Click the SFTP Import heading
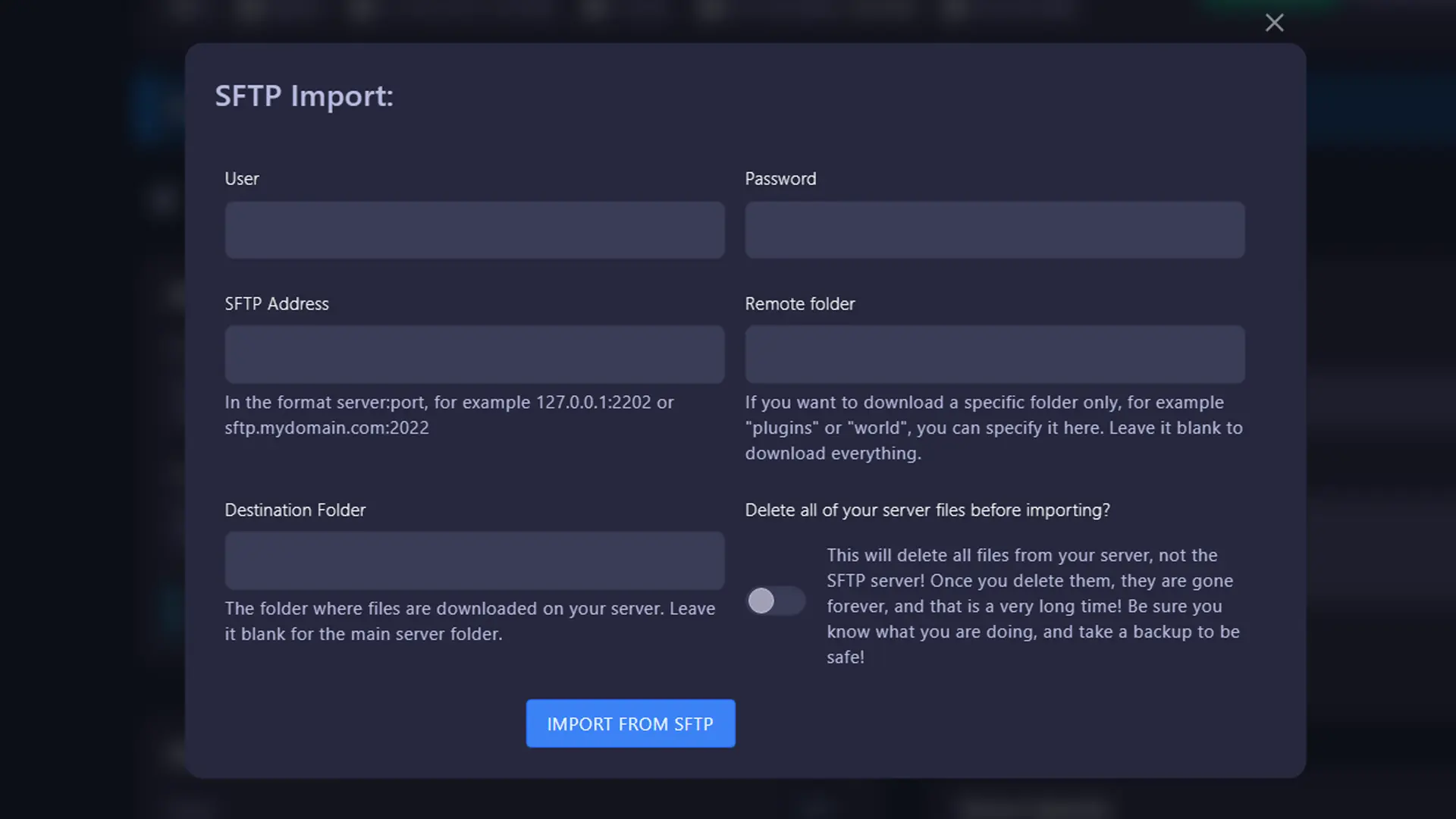 (x=305, y=96)
